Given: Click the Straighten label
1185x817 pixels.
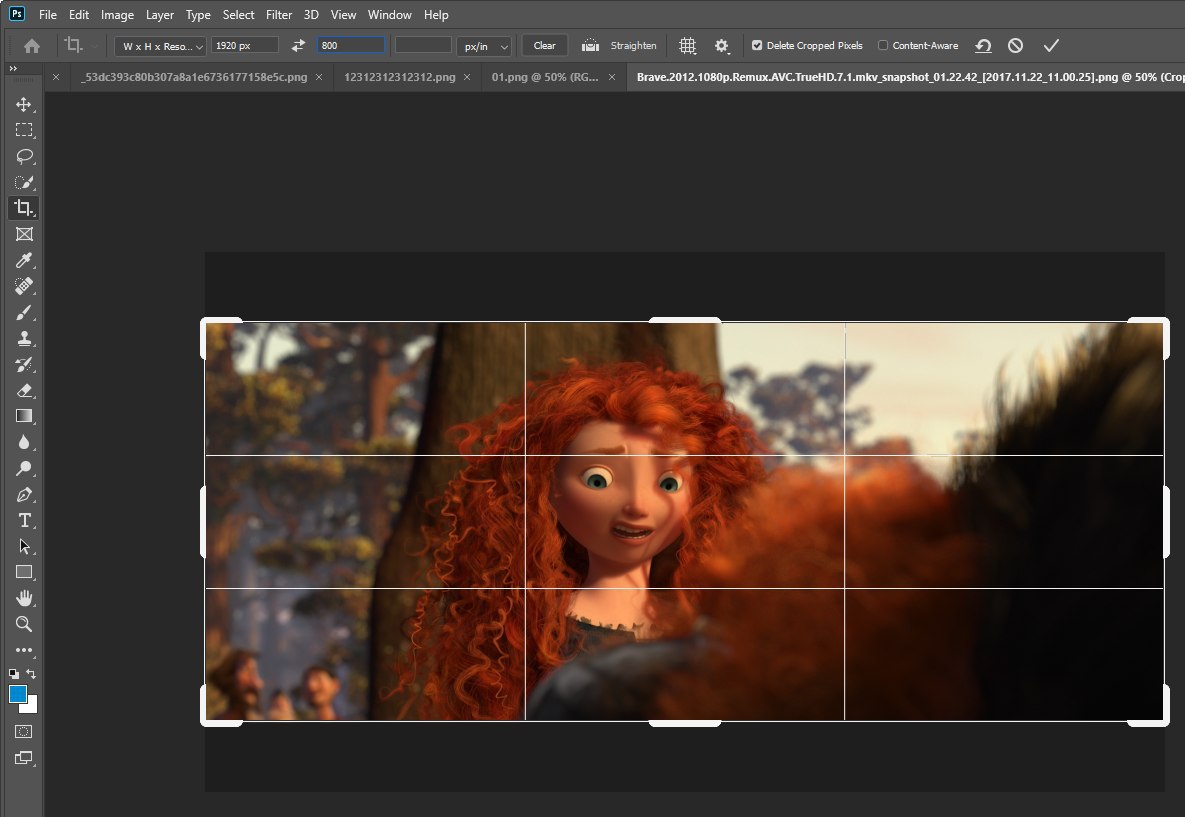Looking at the screenshot, I should (x=633, y=45).
